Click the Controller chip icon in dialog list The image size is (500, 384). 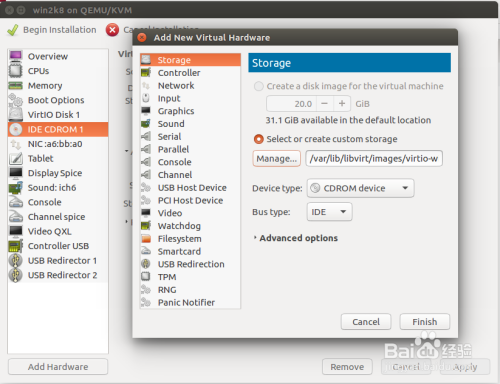(146, 72)
